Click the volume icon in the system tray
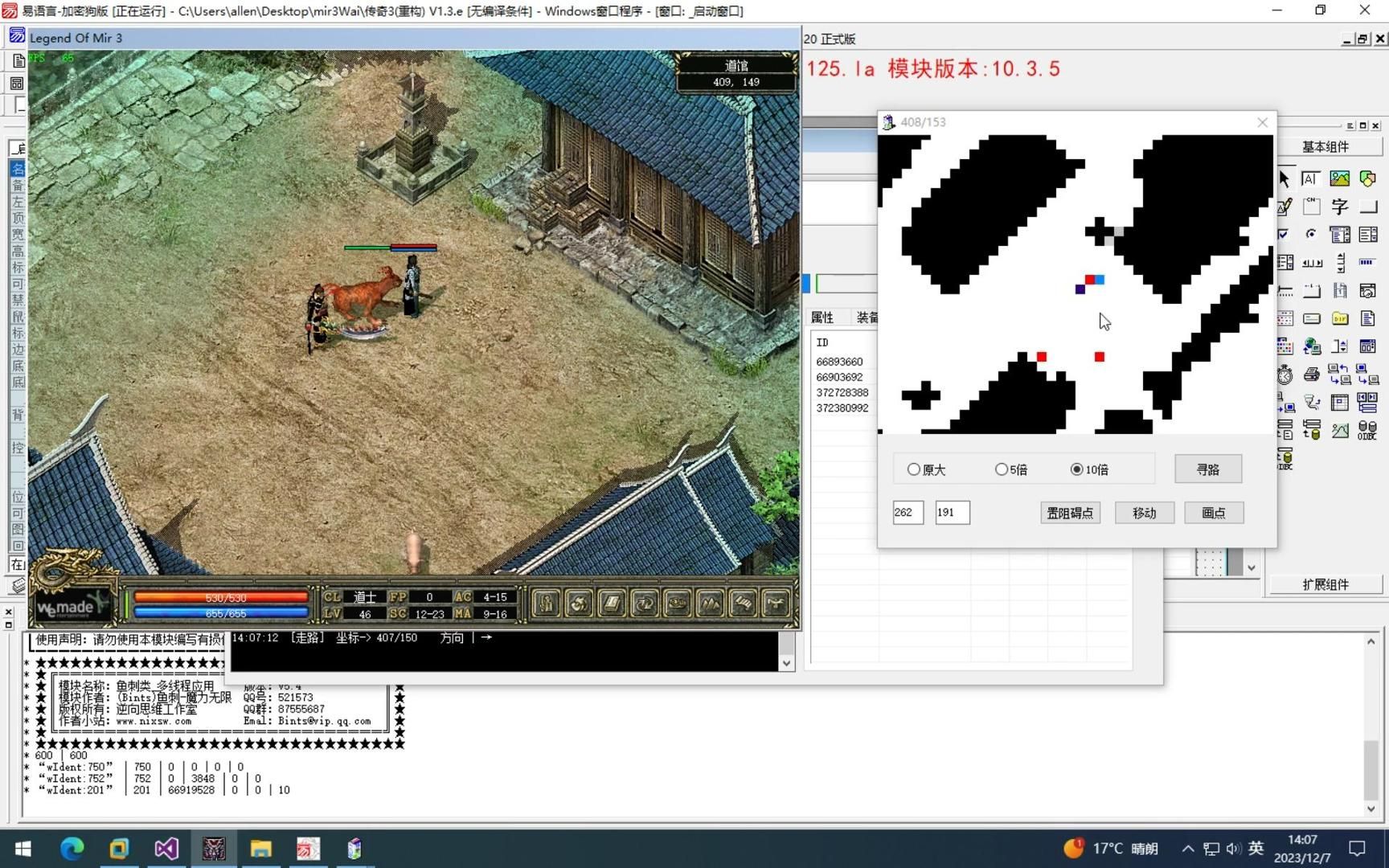 pos(1233,849)
